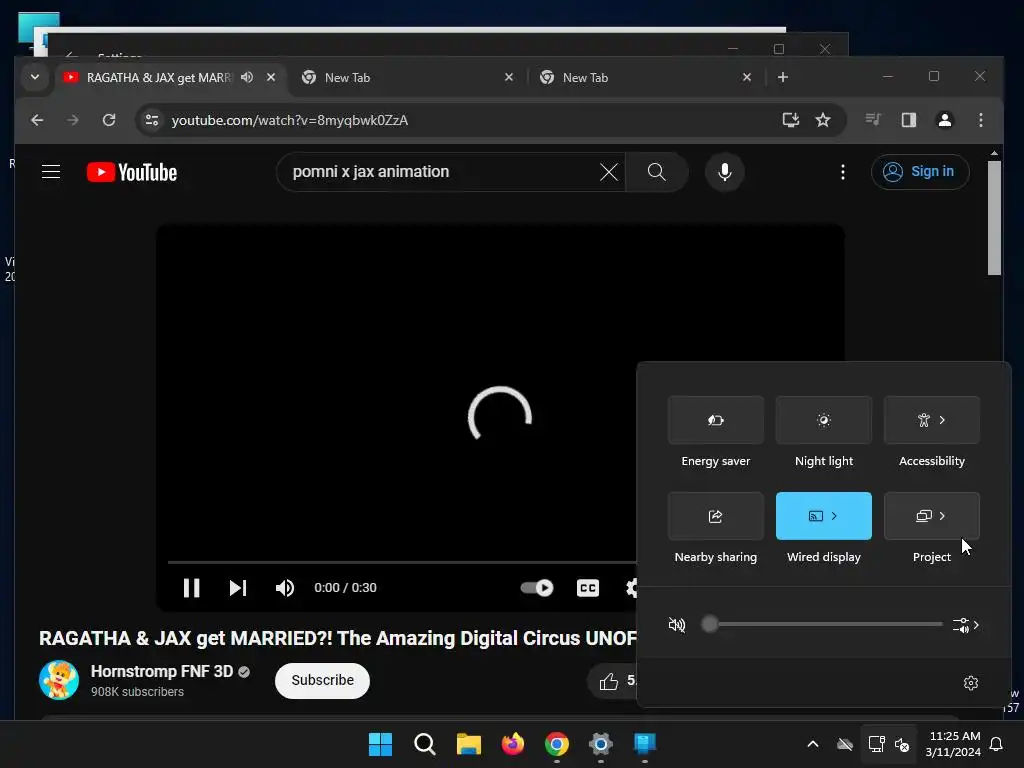Viewport: 1024px width, 768px height.
Task: Close the second New Tab
Action: pyautogui.click(x=747, y=77)
